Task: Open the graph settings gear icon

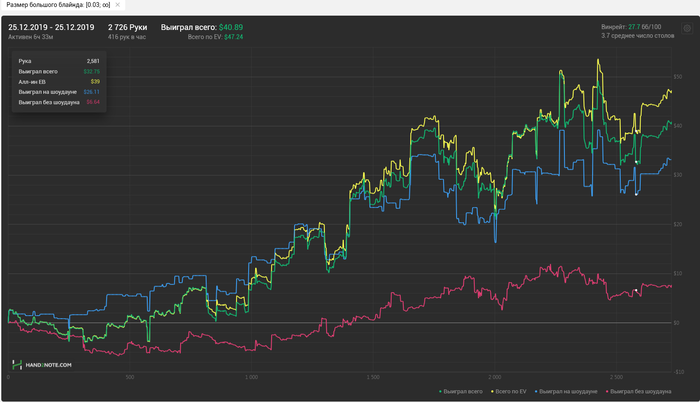Action: [x=687, y=28]
